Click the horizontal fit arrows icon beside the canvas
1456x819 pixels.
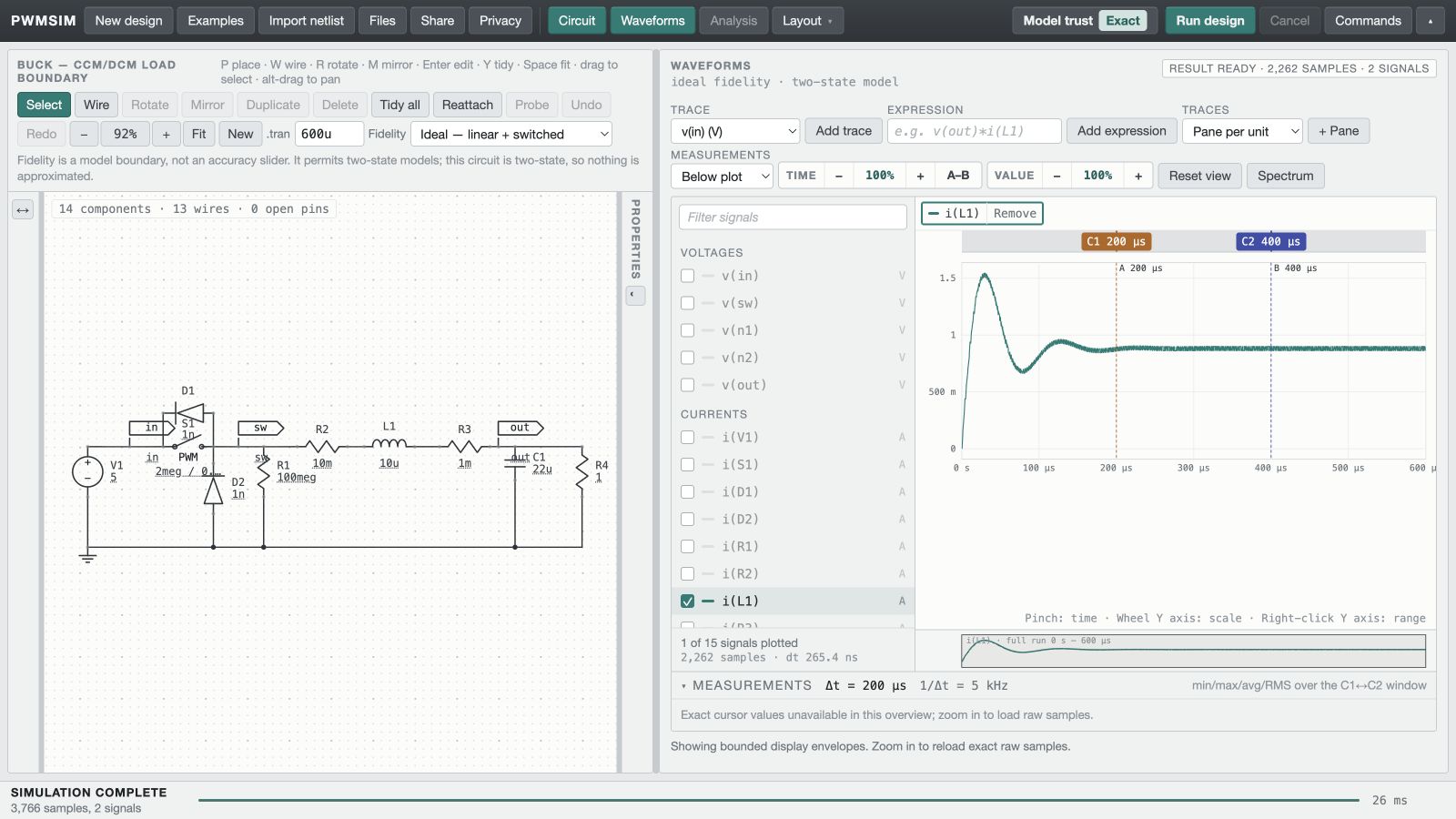(23, 210)
